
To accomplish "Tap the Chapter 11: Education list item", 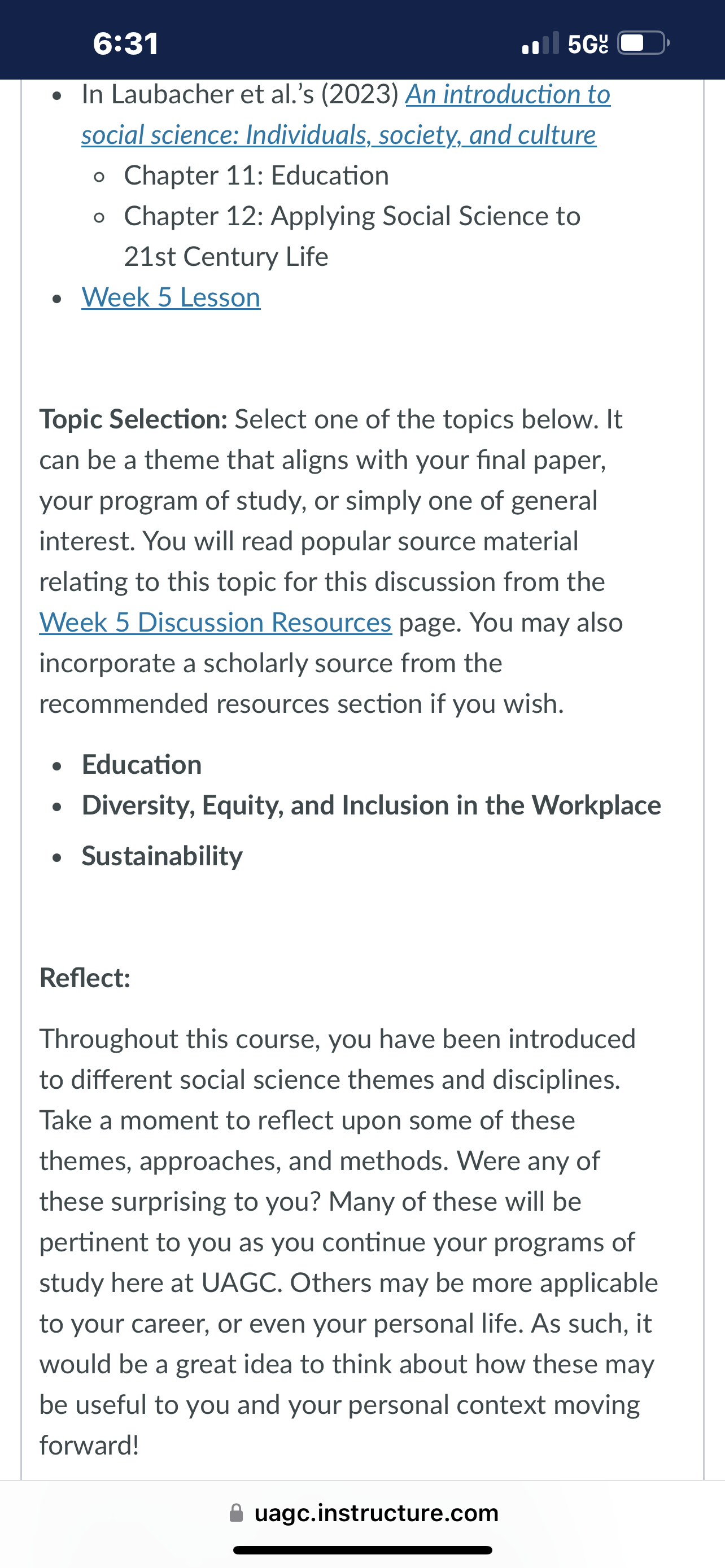I will [256, 176].
